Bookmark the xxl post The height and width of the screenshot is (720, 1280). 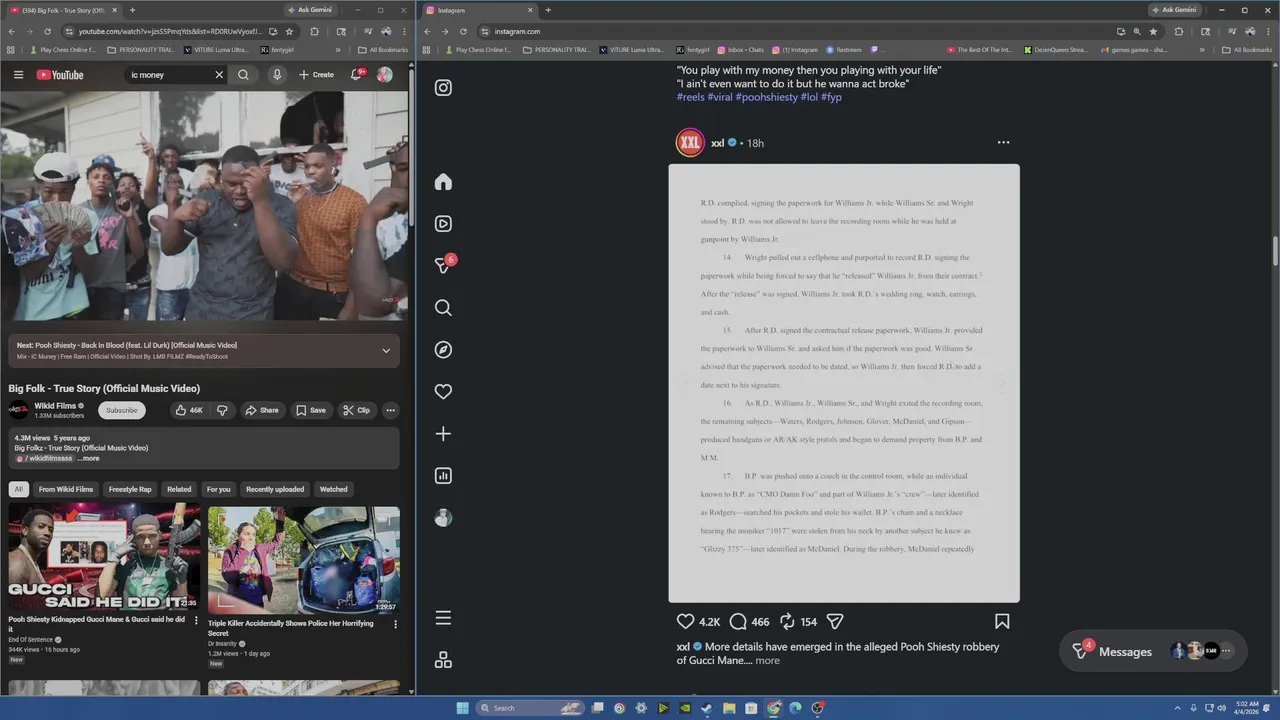tap(1002, 621)
